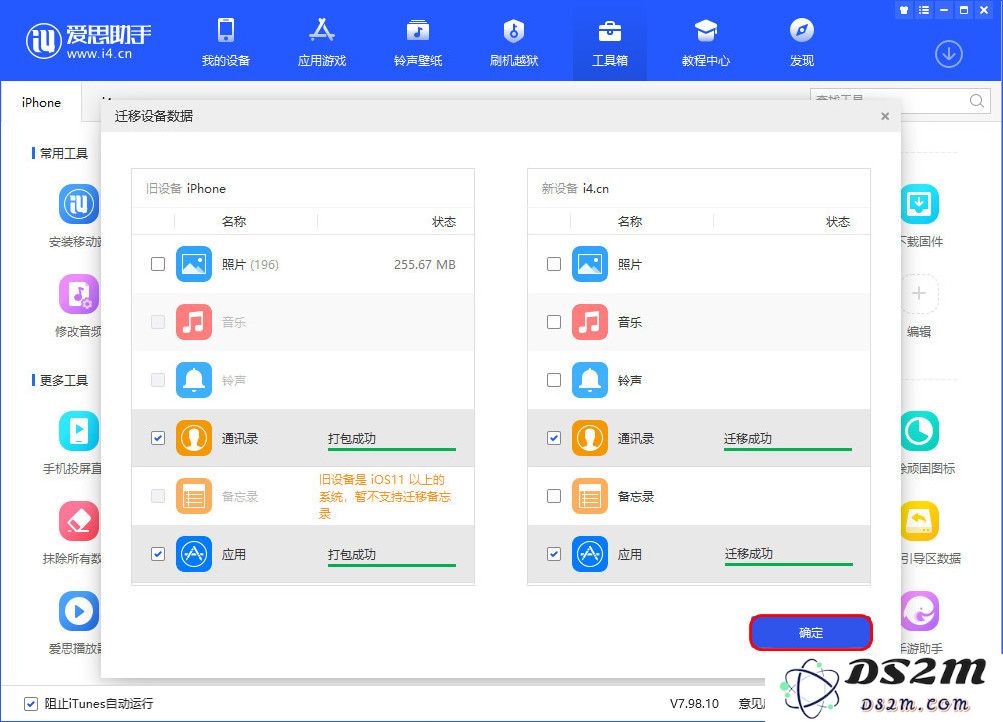The width and height of the screenshot is (1003, 722).
Task: Close the 迁移设备数据 dialog
Action: (x=885, y=116)
